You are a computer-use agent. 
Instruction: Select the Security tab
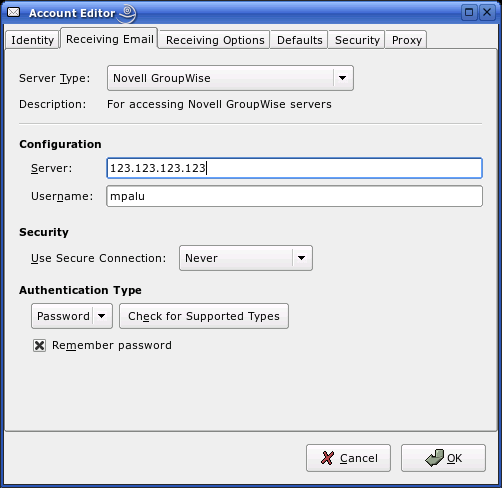[x=357, y=40]
